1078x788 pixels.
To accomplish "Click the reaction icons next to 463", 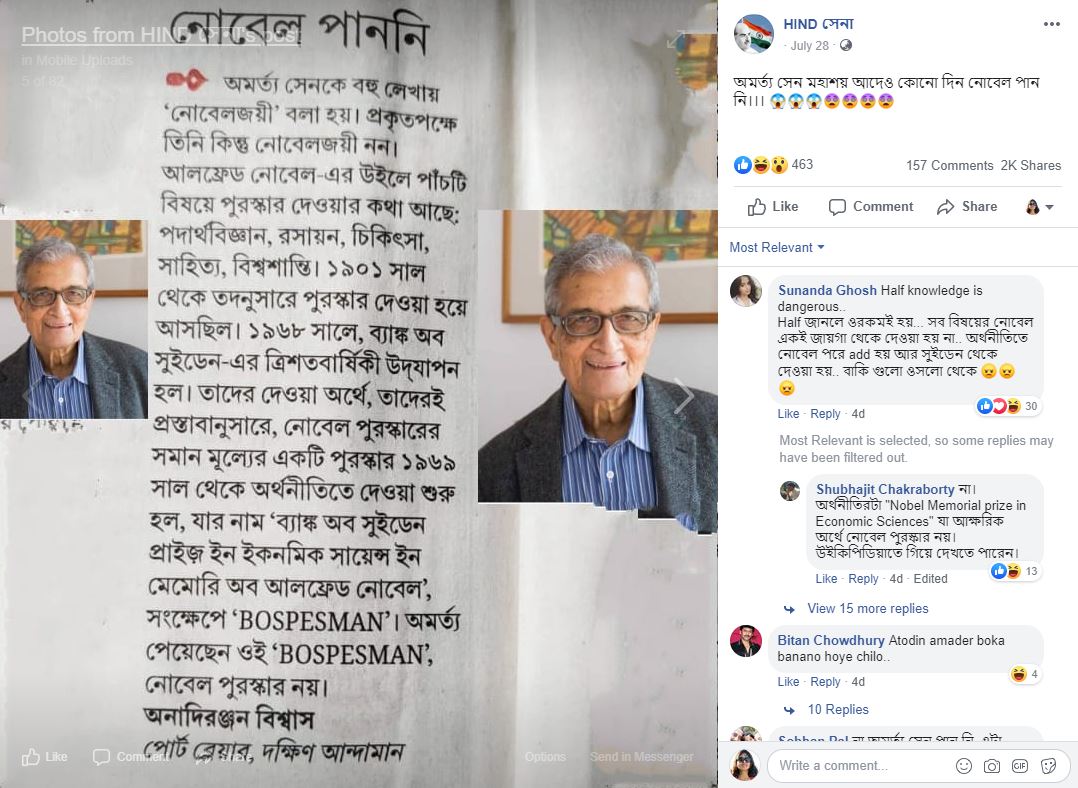I will (760, 164).
